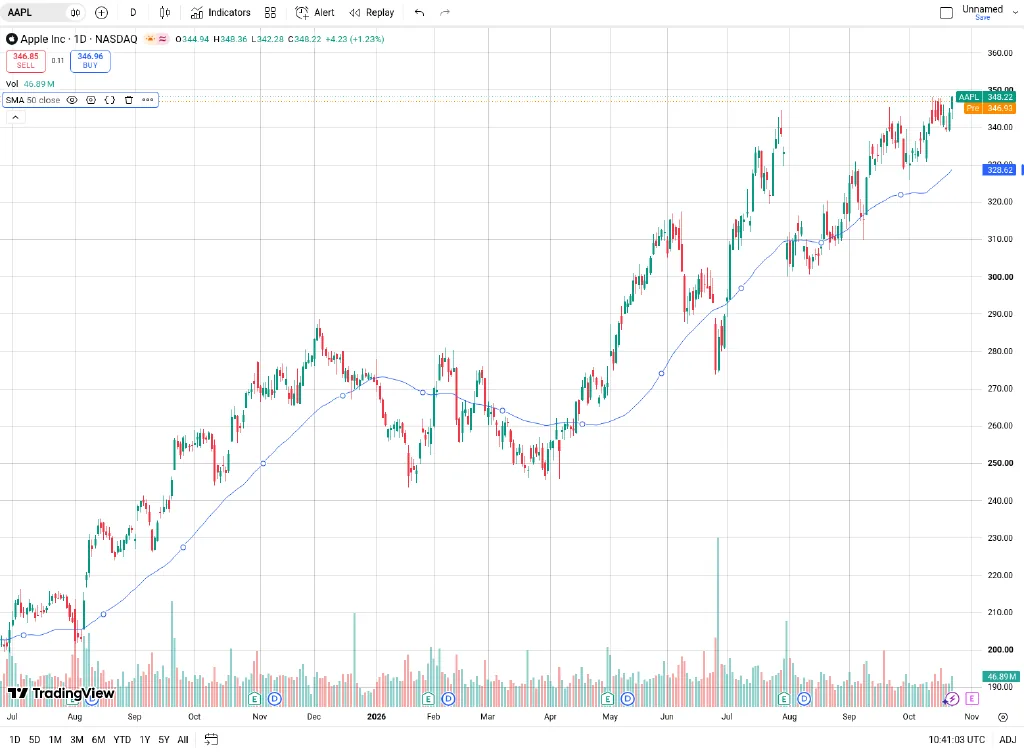Click the Pre 346.93 pre-market price label

coord(990,108)
